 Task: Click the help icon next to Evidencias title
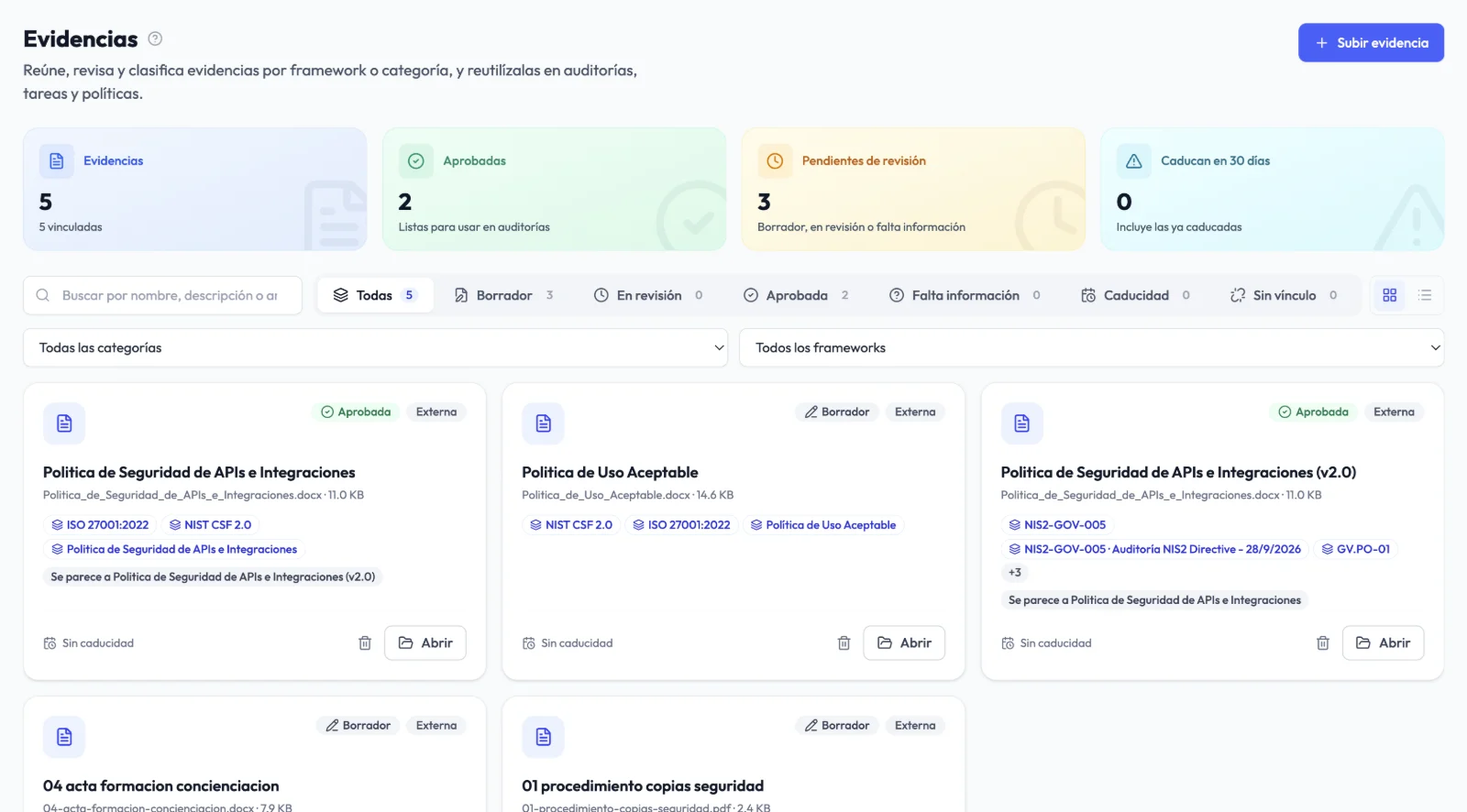[x=155, y=38]
